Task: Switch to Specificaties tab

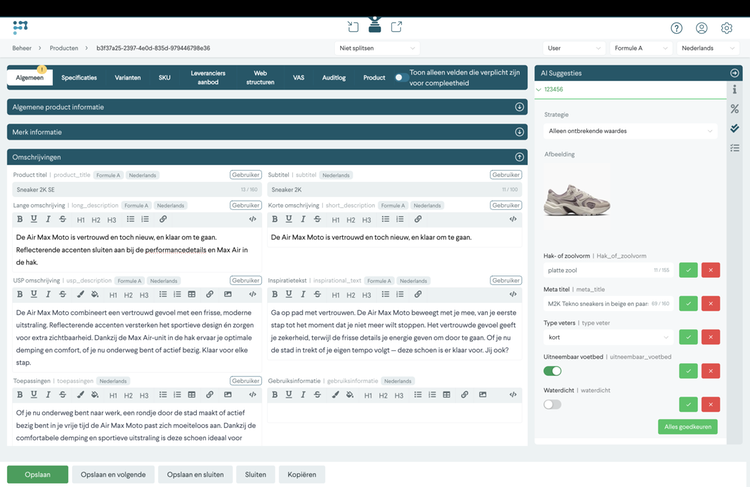Action: (x=79, y=77)
